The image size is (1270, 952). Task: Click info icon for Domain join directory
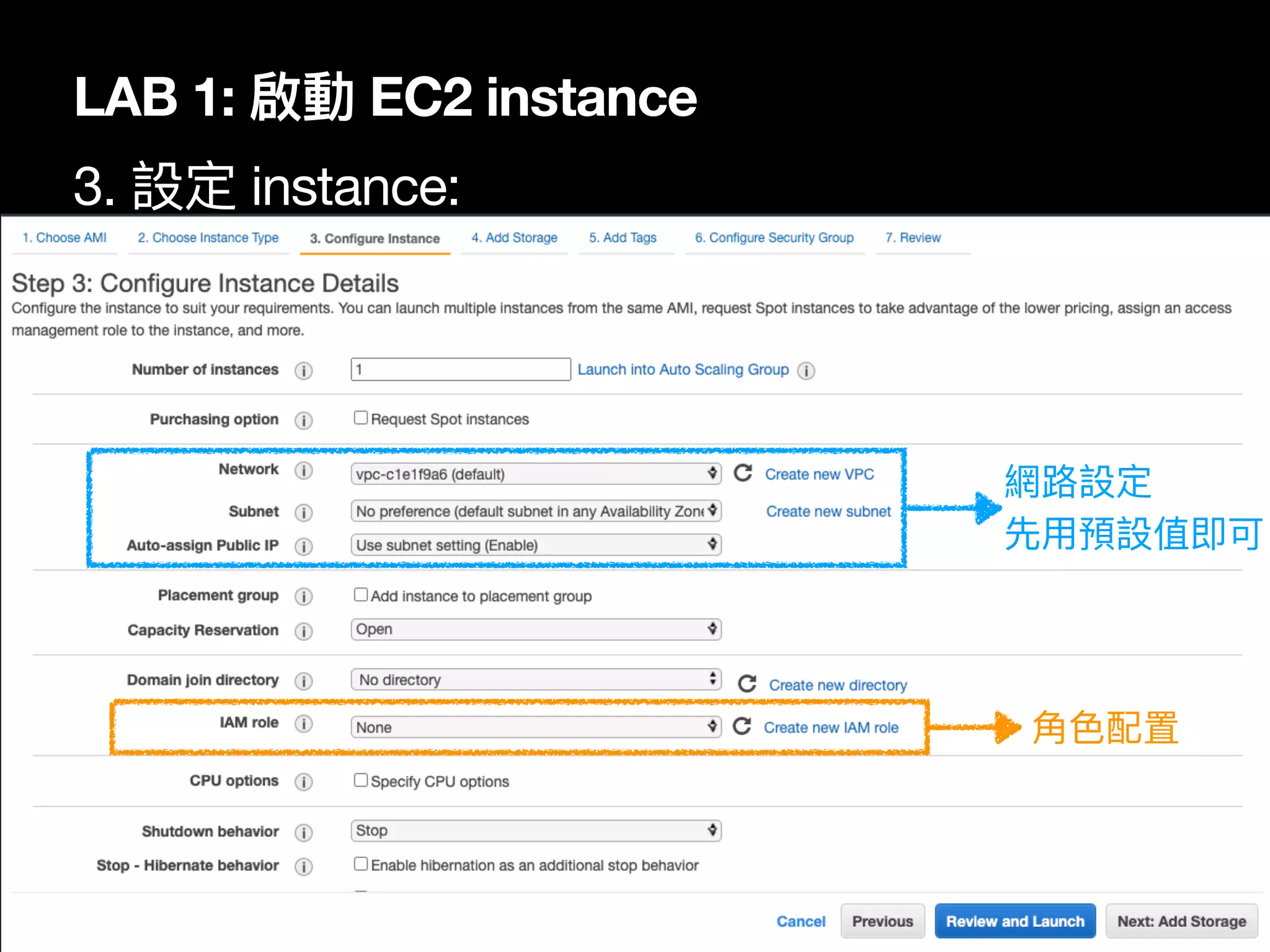pos(303,681)
